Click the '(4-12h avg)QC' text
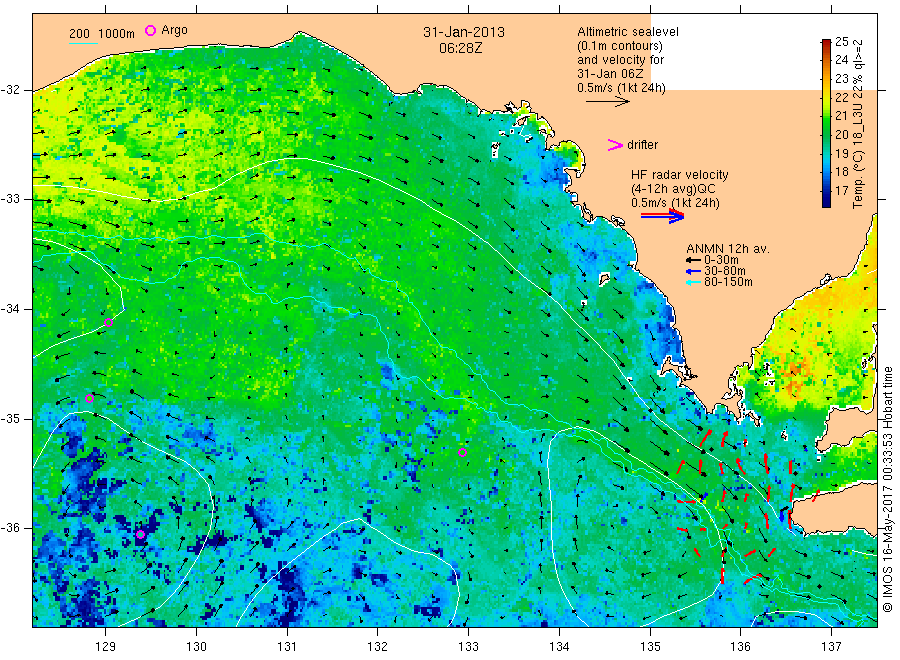 (x=673, y=189)
